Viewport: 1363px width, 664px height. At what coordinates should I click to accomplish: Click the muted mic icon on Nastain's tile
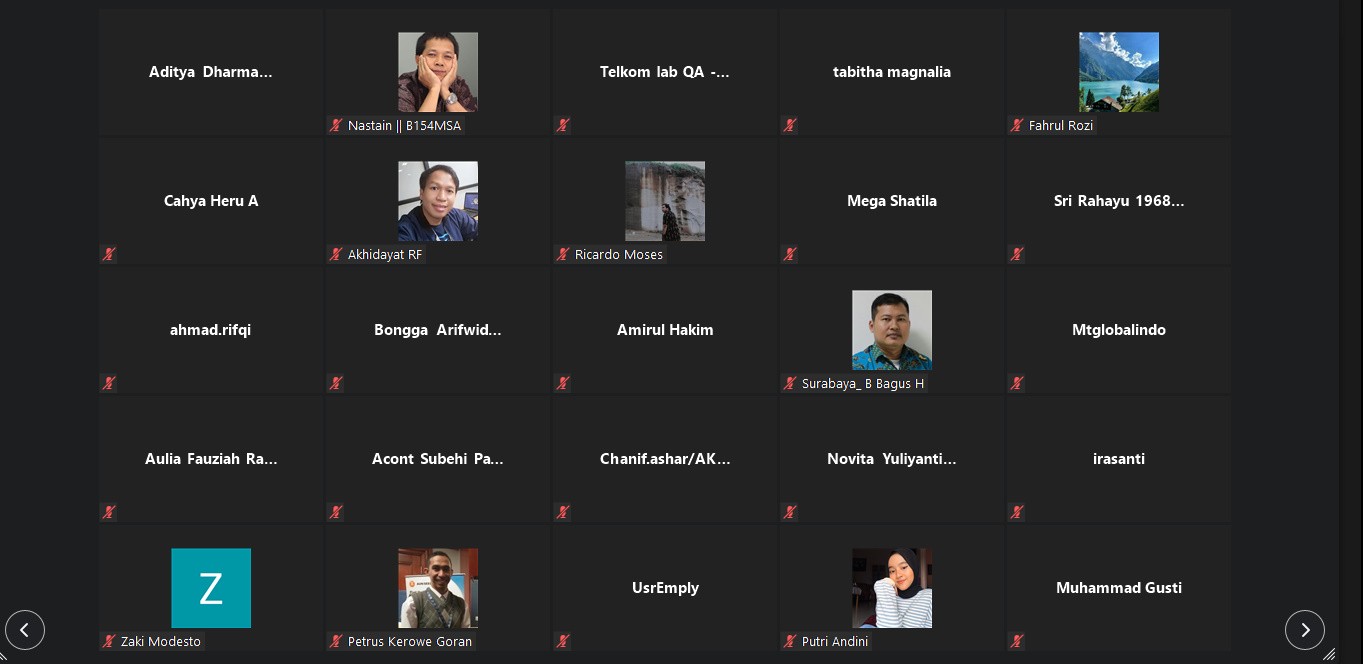(336, 125)
